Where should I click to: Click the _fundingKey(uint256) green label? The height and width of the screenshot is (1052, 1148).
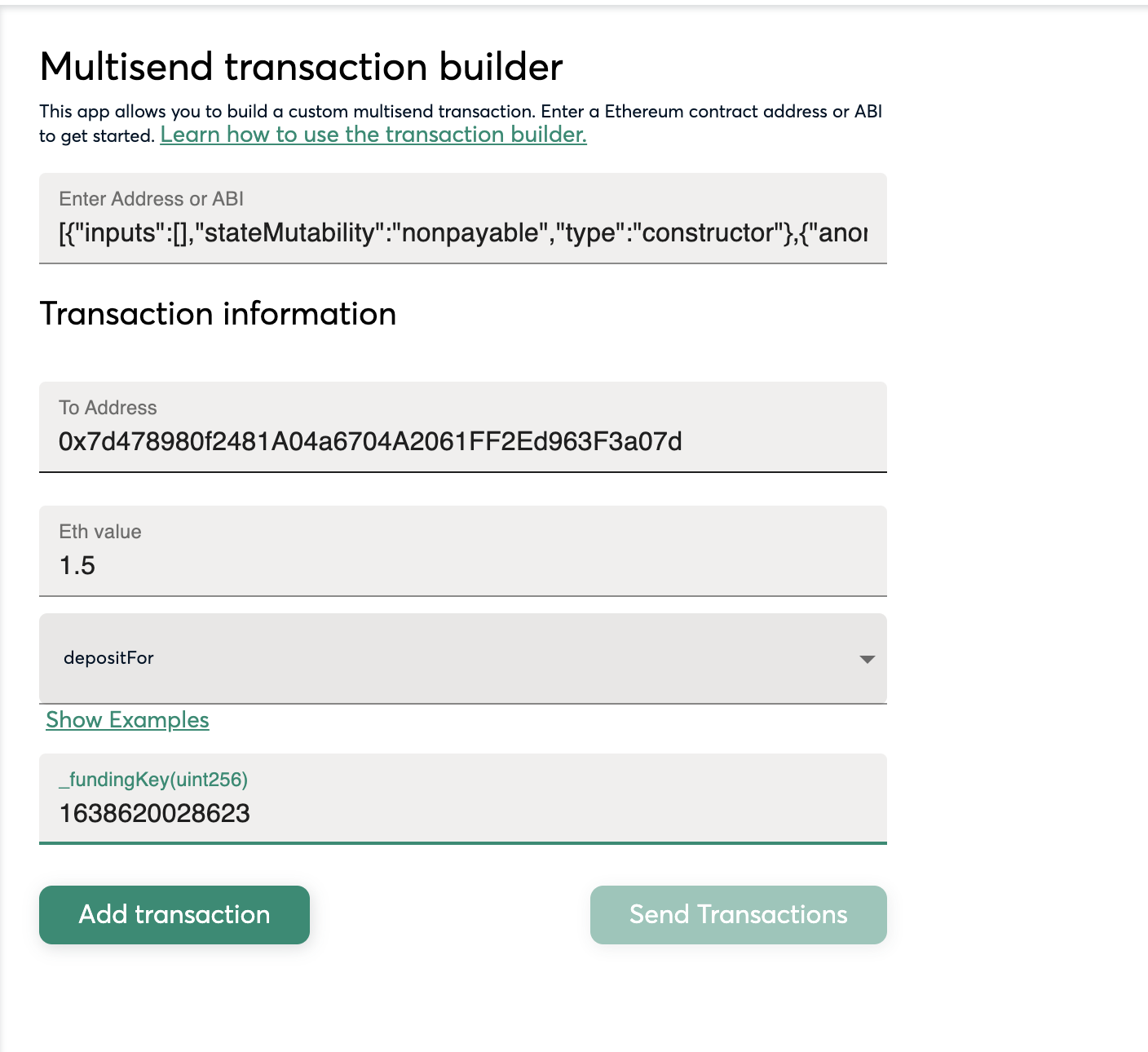pyautogui.click(x=153, y=780)
